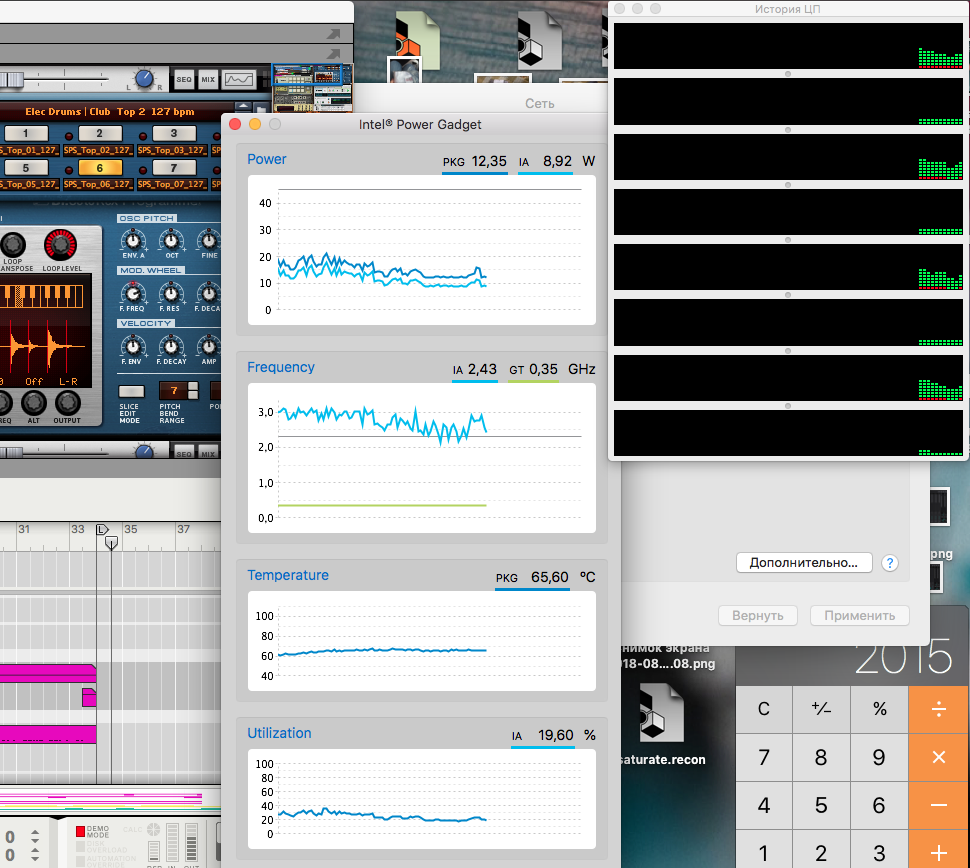970x868 pixels.
Task: Click the slice waveform display
Action: (x=43, y=346)
